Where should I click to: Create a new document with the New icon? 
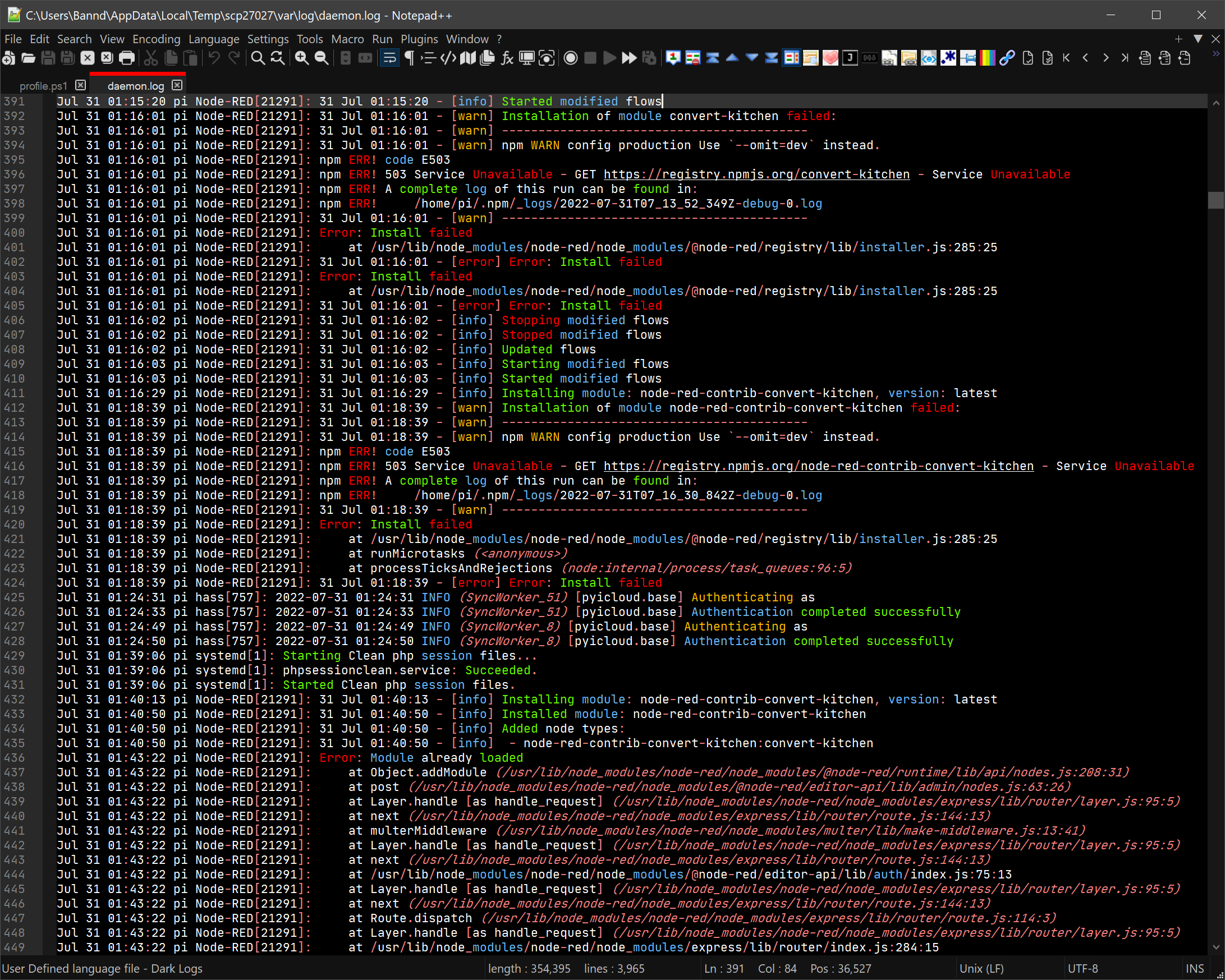[x=8, y=58]
